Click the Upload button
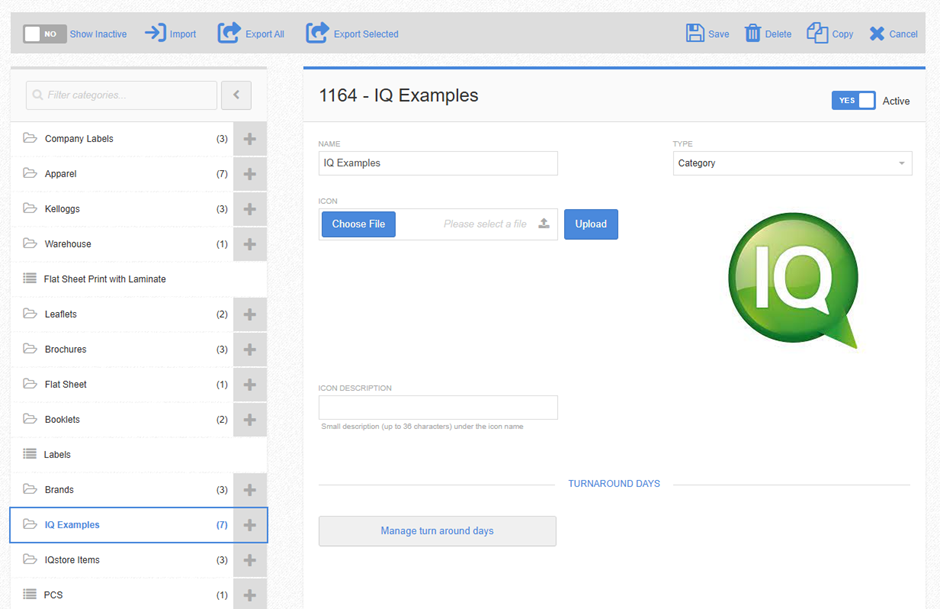The image size is (940, 609). pyautogui.click(x=590, y=224)
